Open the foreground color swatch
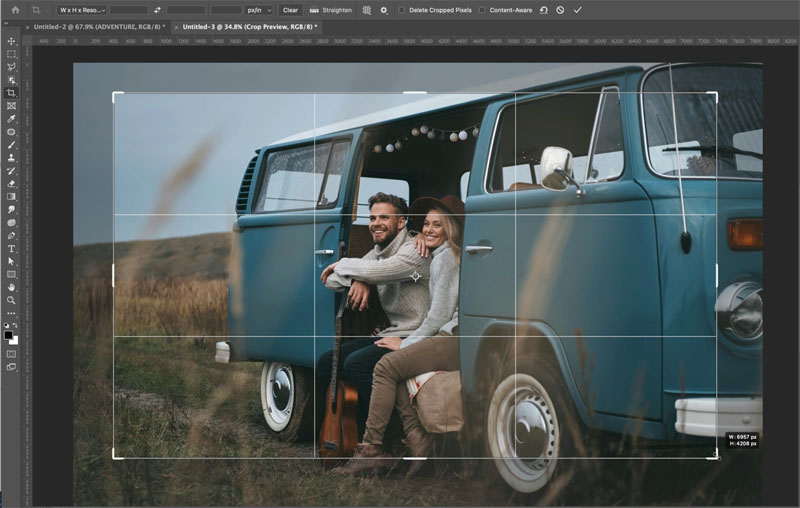 pyautogui.click(x=8, y=335)
